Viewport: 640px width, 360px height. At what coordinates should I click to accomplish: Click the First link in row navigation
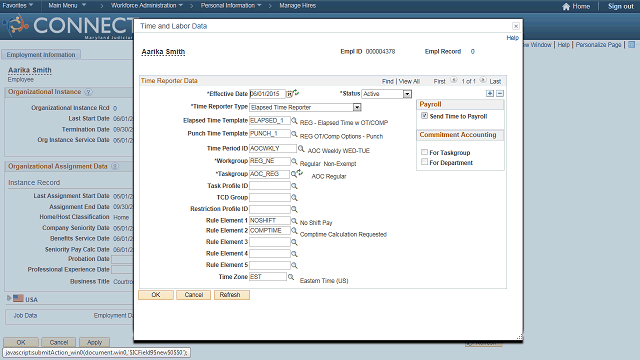tap(439, 81)
